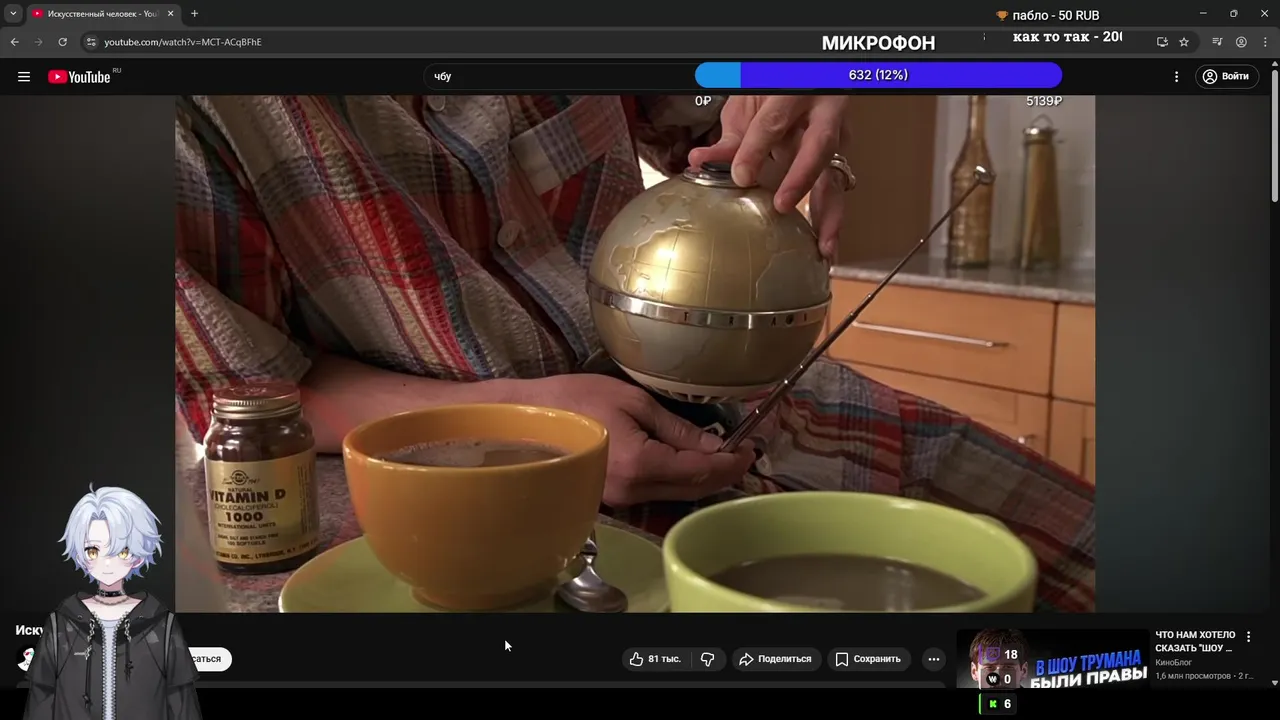Minimize the browser window
1280x720 pixels.
(x=1203, y=14)
